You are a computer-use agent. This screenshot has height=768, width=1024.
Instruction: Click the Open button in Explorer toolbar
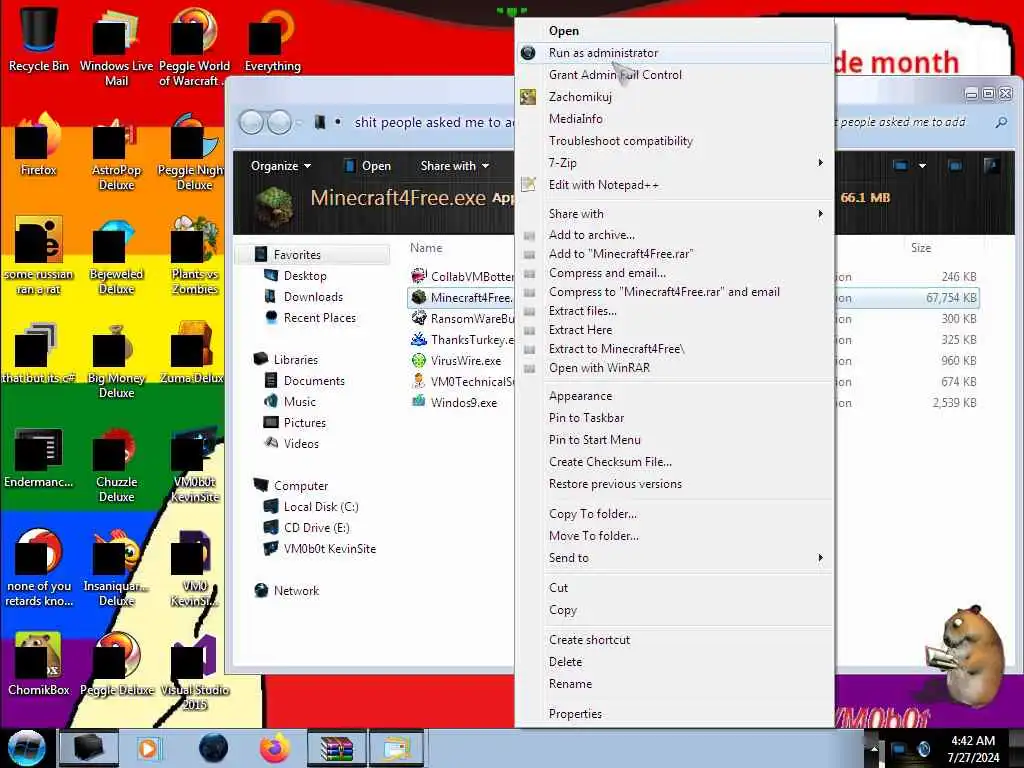point(367,166)
